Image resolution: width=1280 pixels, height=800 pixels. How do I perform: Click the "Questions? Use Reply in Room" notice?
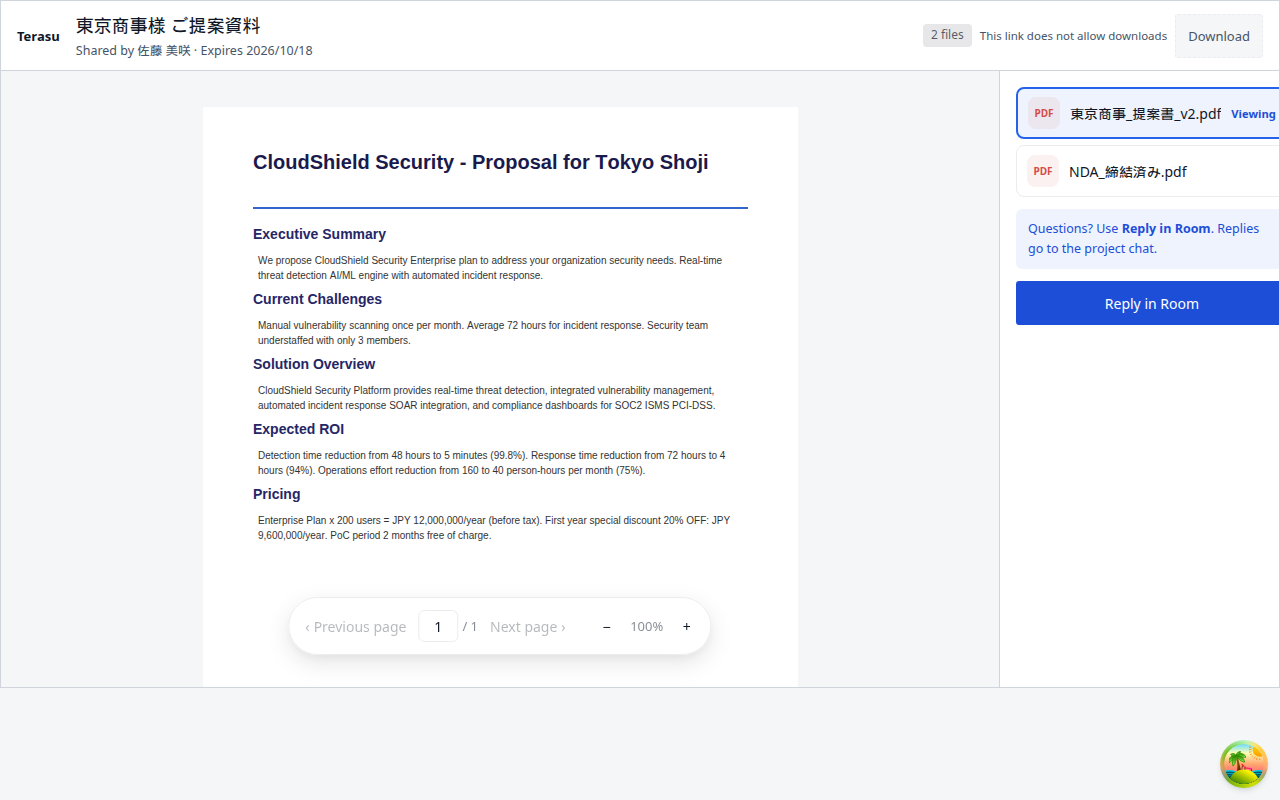click(x=1148, y=239)
